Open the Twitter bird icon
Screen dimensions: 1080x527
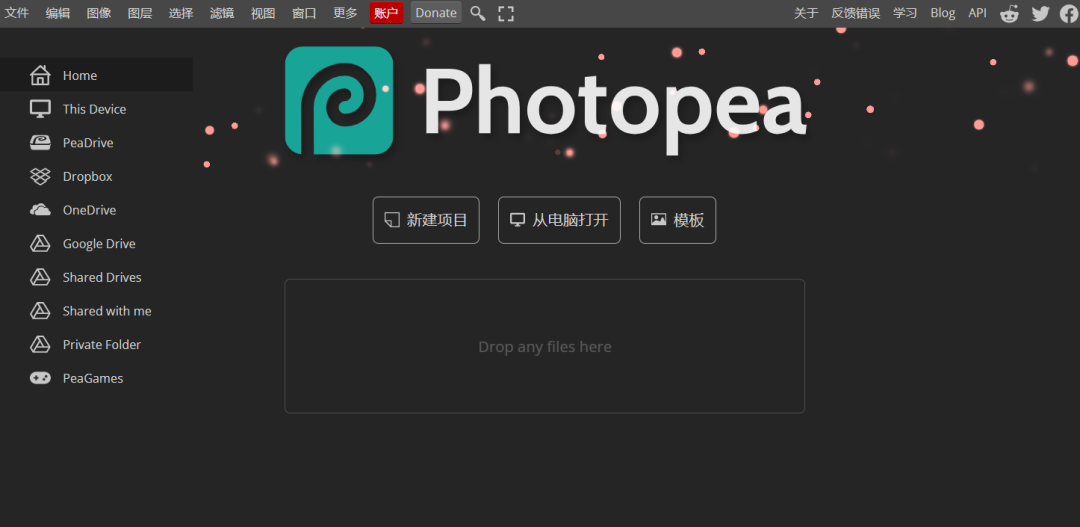tap(1041, 13)
